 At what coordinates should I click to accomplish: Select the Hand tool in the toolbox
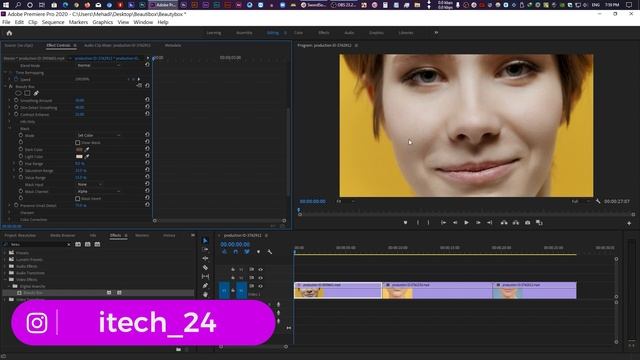[x=205, y=294]
